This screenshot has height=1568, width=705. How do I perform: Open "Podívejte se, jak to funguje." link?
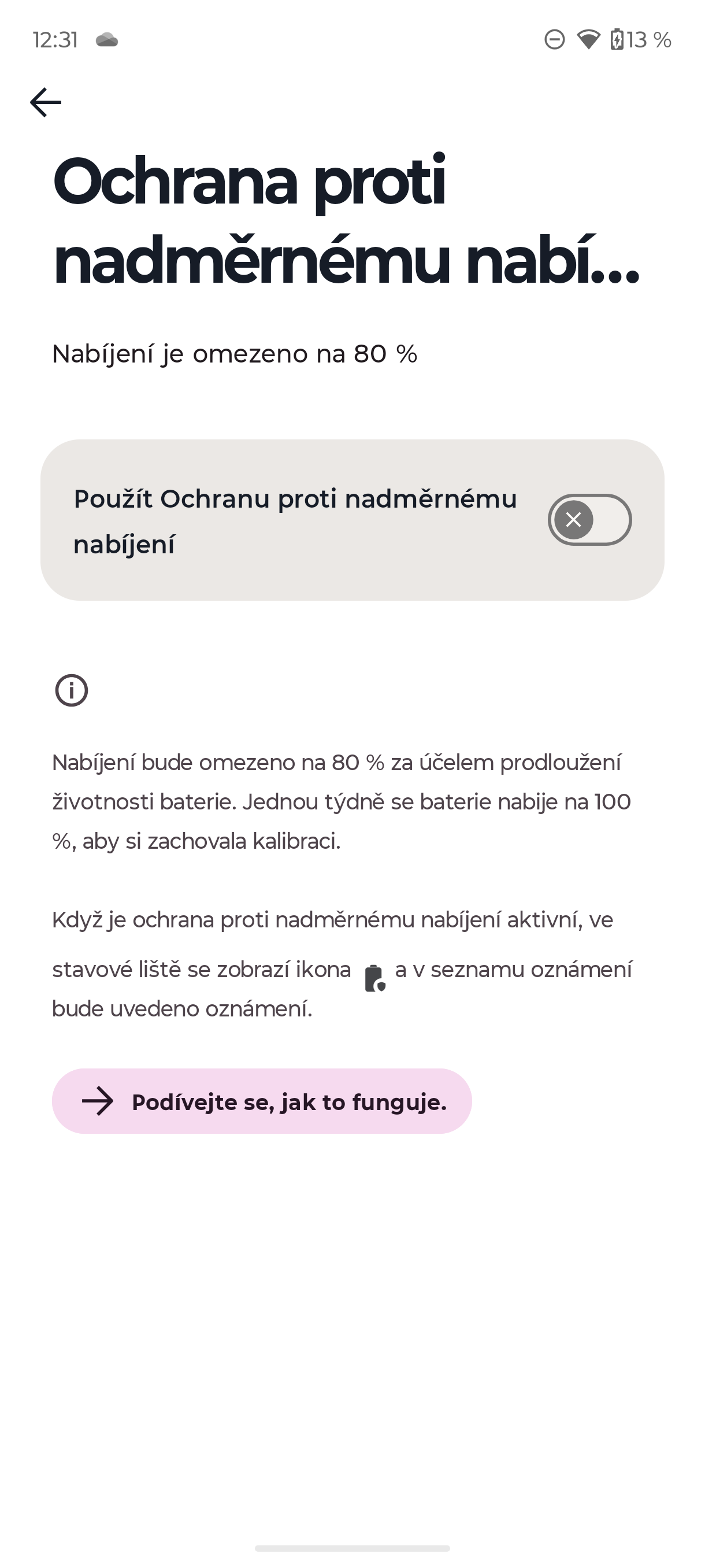(289, 1102)
